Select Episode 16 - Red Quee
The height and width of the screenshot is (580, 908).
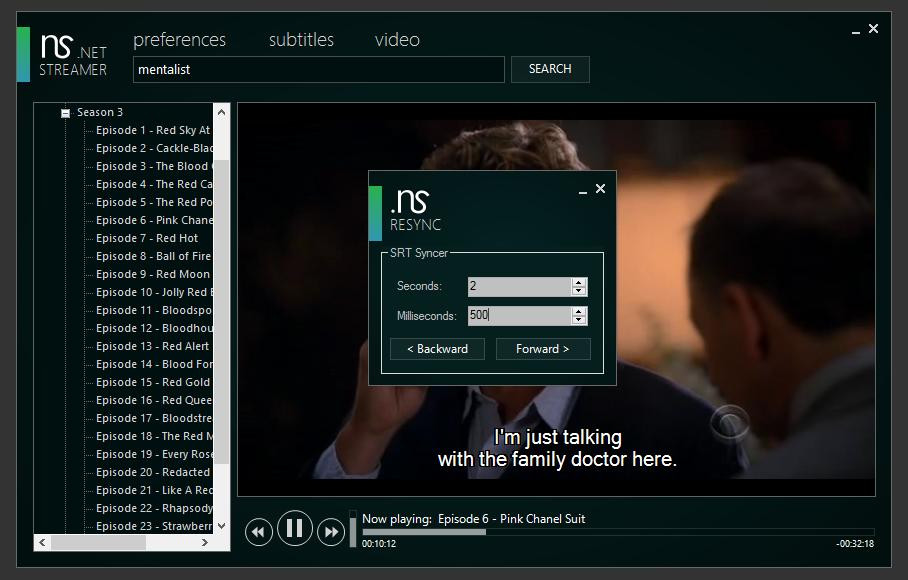[154, 400]
